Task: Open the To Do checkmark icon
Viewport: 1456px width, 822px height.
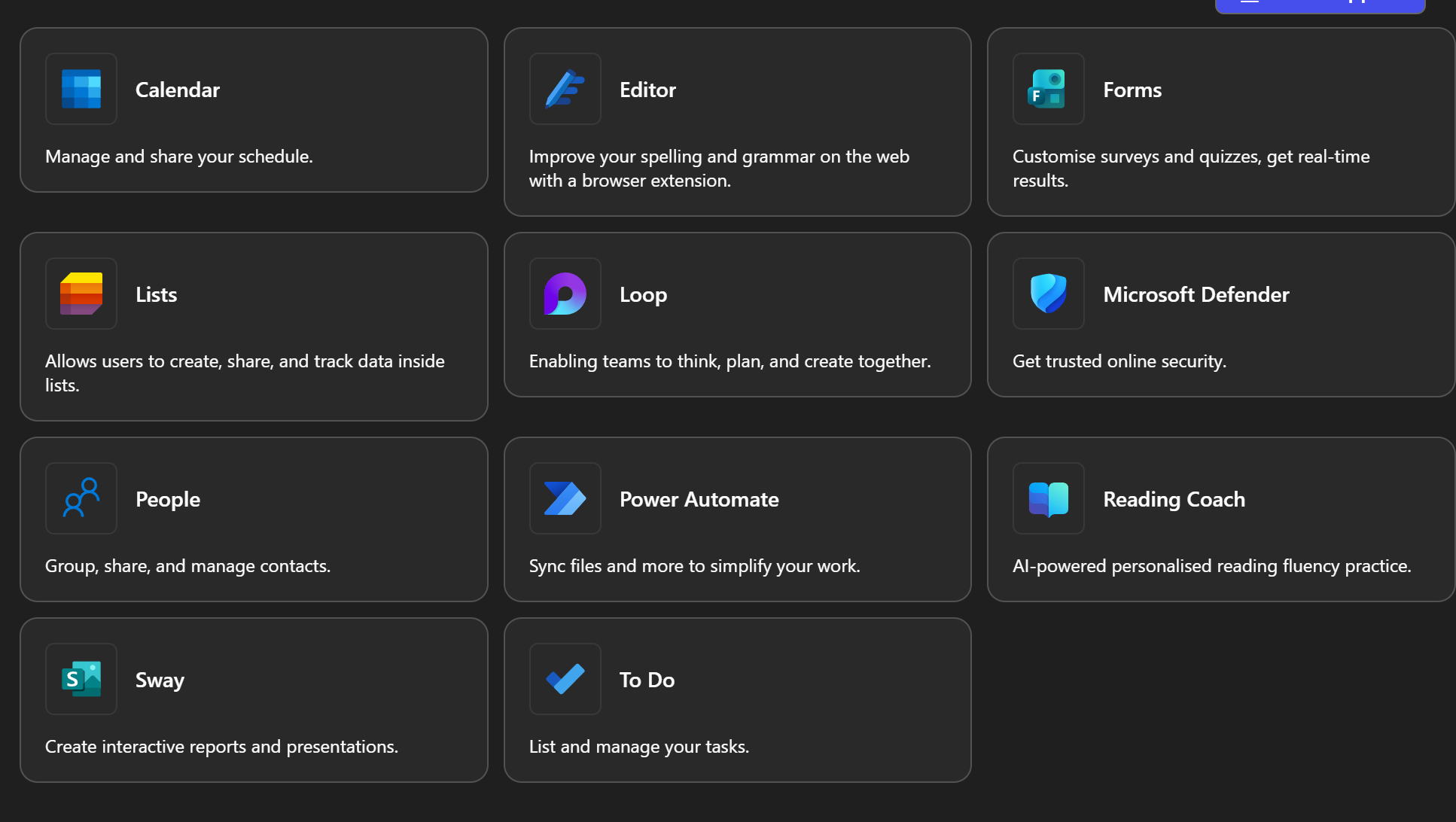Action: (565, 679)
